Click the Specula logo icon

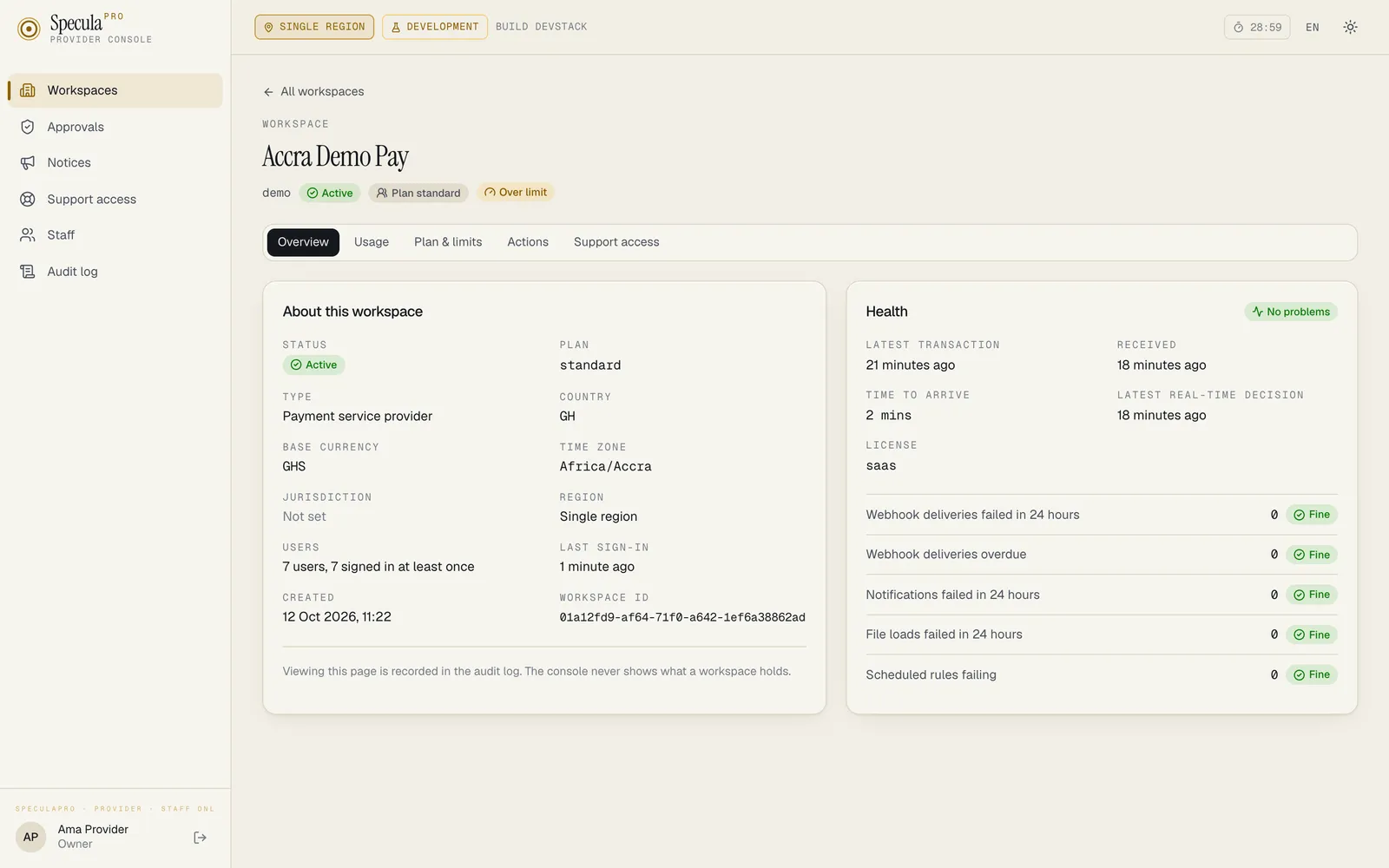tap(29, 29)
